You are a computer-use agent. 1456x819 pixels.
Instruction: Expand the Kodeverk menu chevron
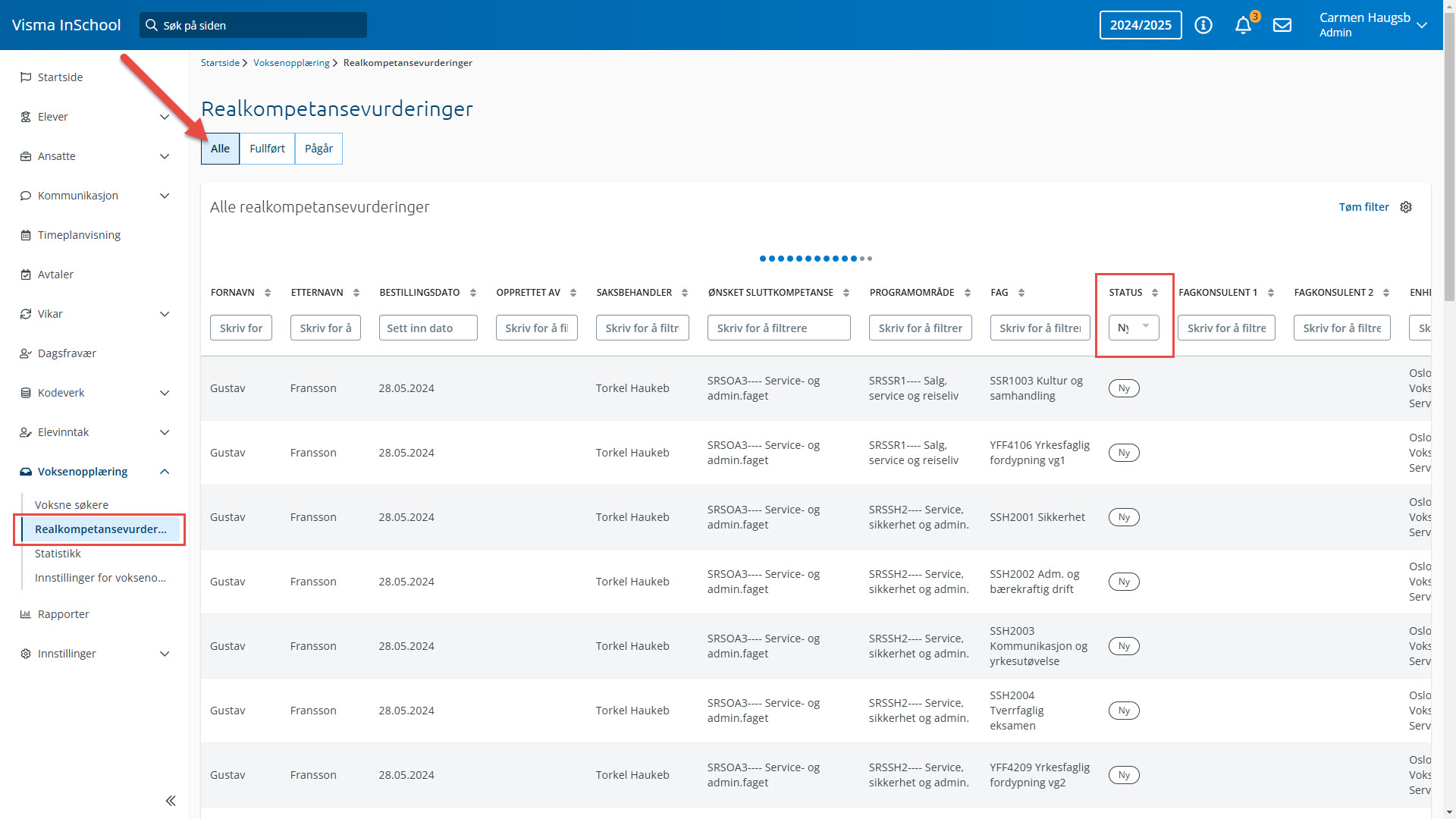(x=165, y=393)
